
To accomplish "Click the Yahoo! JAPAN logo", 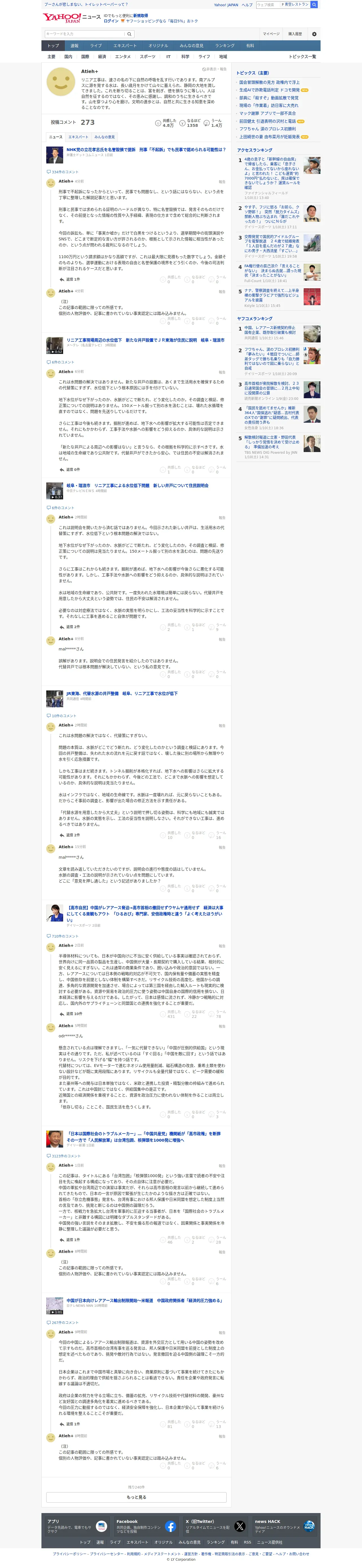I will click(x=61, y=18).
